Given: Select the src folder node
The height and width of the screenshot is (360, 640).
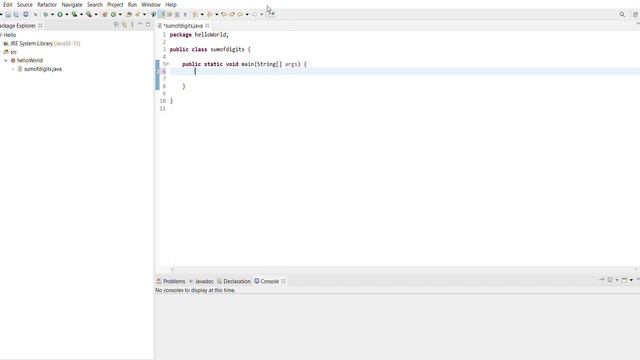Looking at the screenshot, I should click(x=10, y=52).
